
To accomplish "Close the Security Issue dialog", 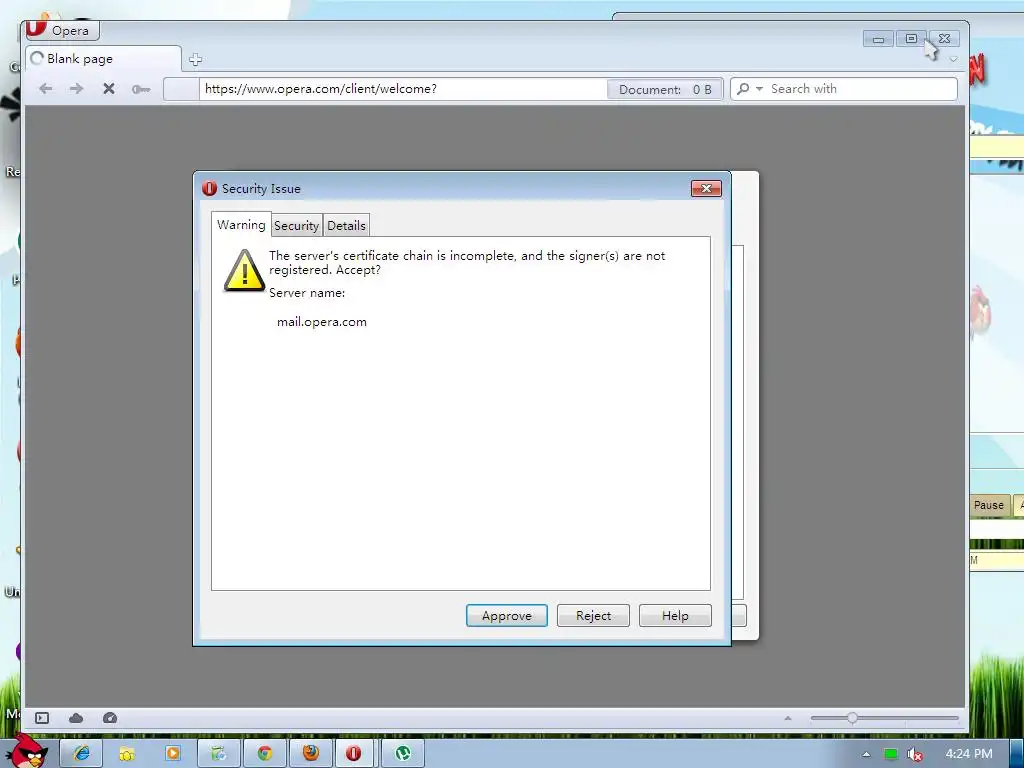I will coord(706,189).
